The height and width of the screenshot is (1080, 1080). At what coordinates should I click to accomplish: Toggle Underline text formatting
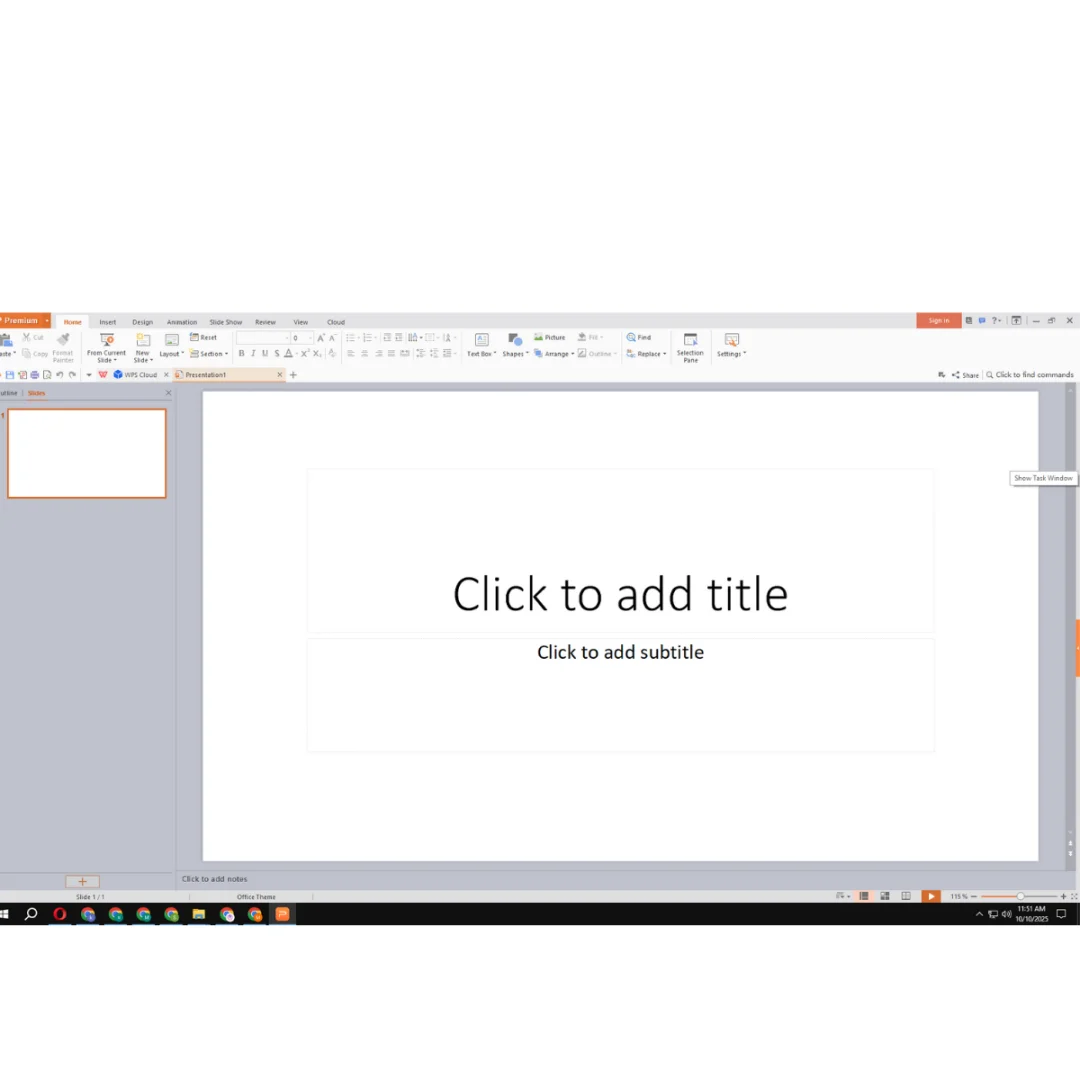click(265, 354)
